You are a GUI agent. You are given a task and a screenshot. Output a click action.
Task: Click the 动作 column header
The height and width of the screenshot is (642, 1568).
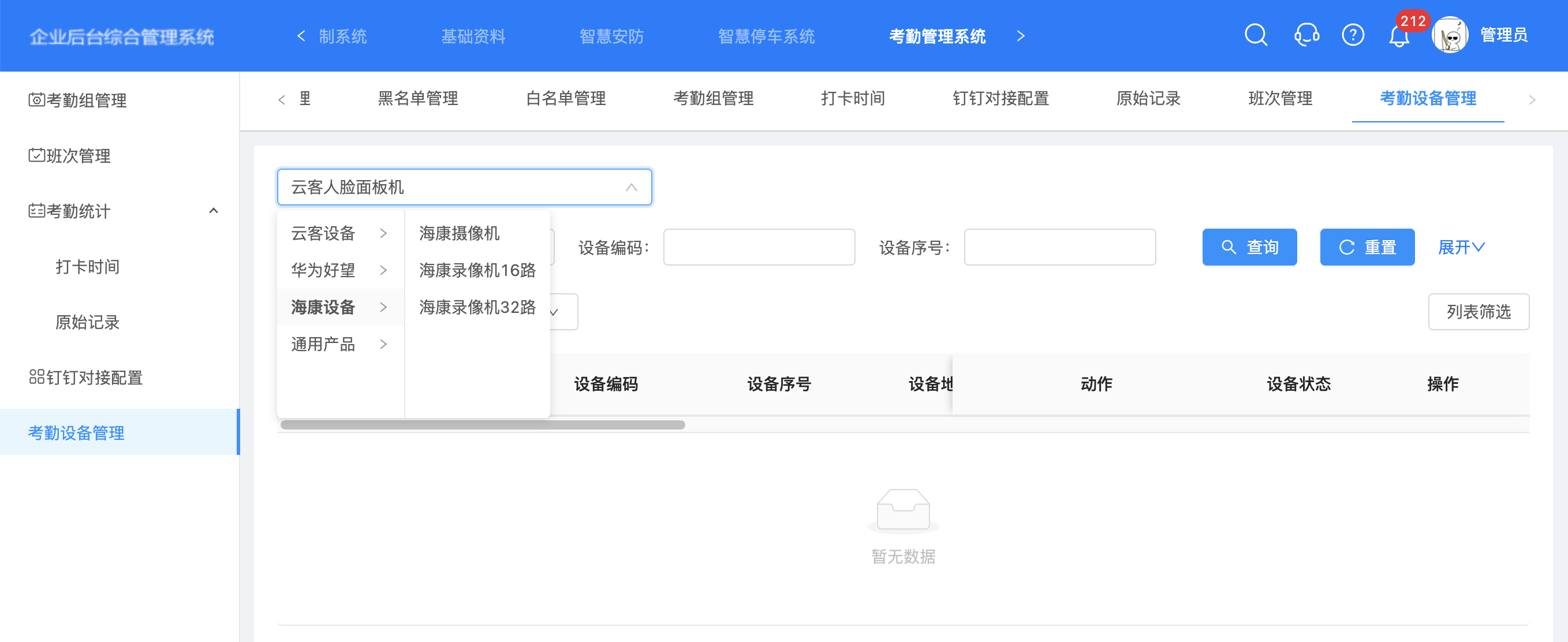click(1096, 384)
